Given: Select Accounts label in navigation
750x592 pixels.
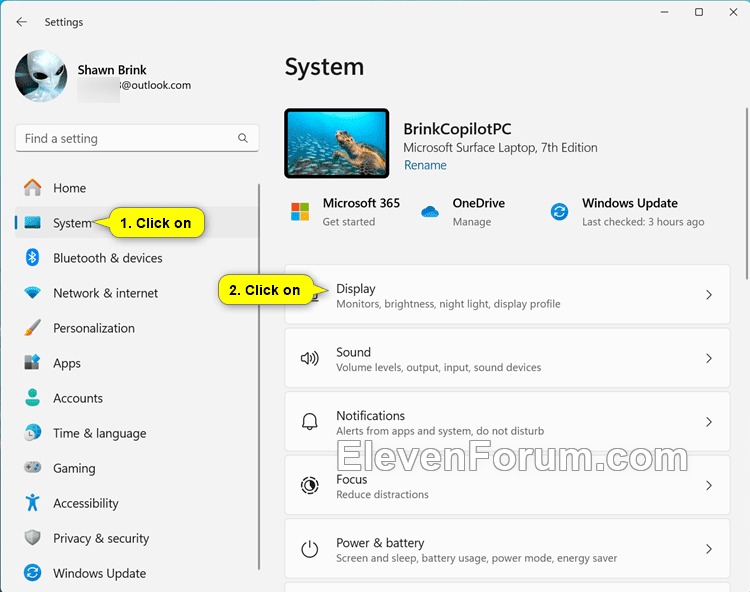Looking at the screenshot, I should pos(78,398).
